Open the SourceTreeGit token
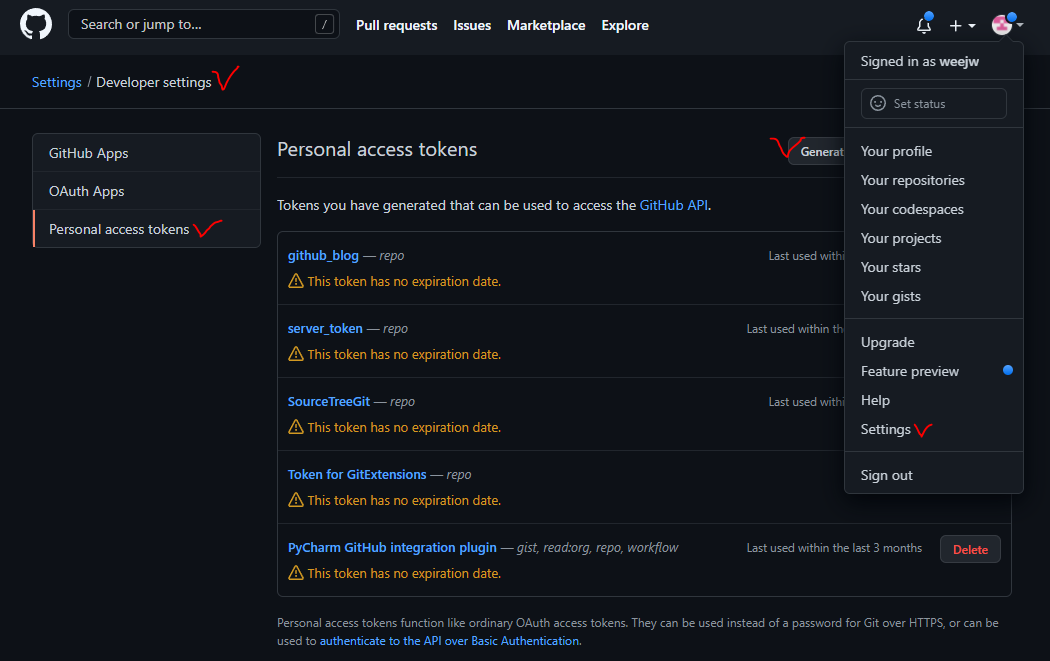The image size is (1050, 661). coord(328,401)
